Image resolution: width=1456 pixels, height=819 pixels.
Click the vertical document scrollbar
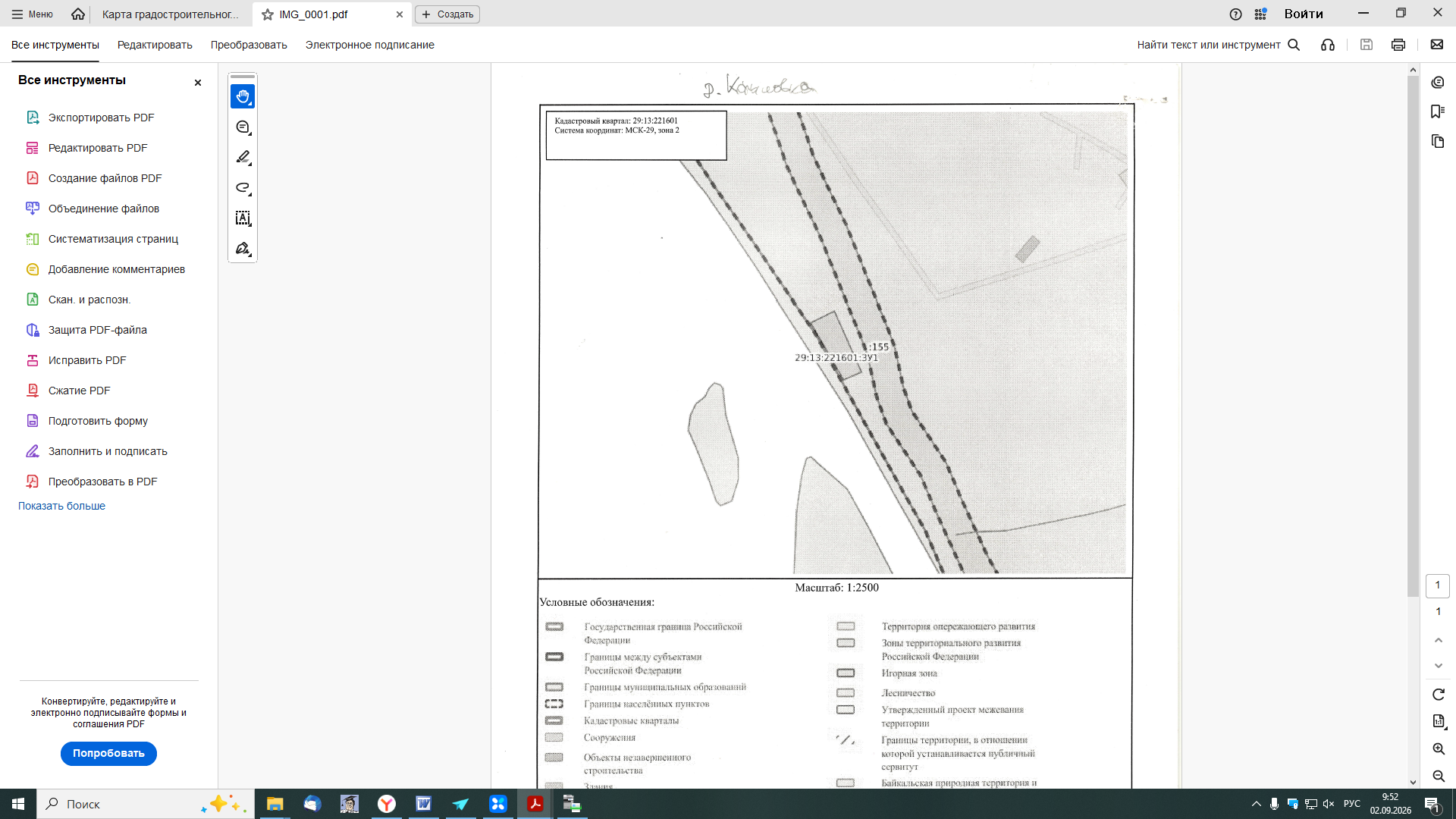[1413, 334]
